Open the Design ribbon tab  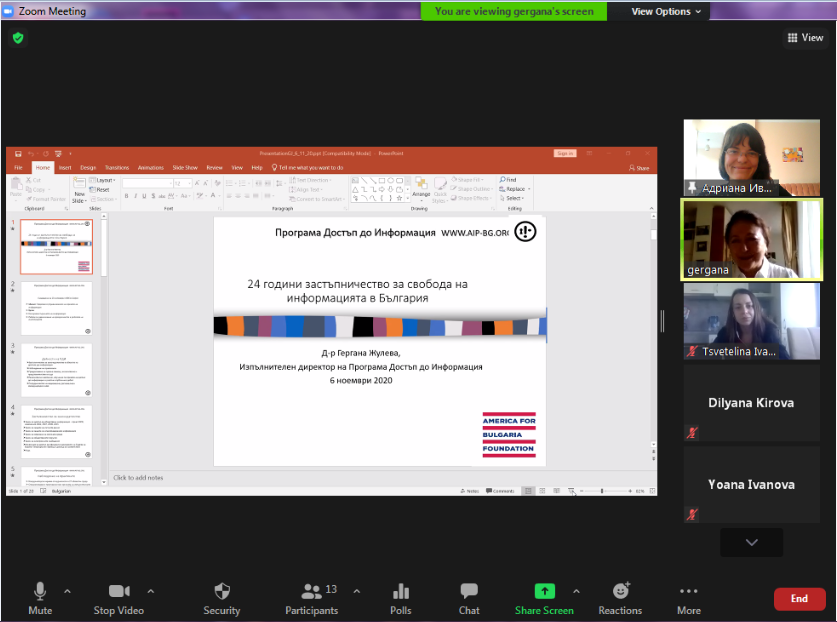[x=88, y=168]
